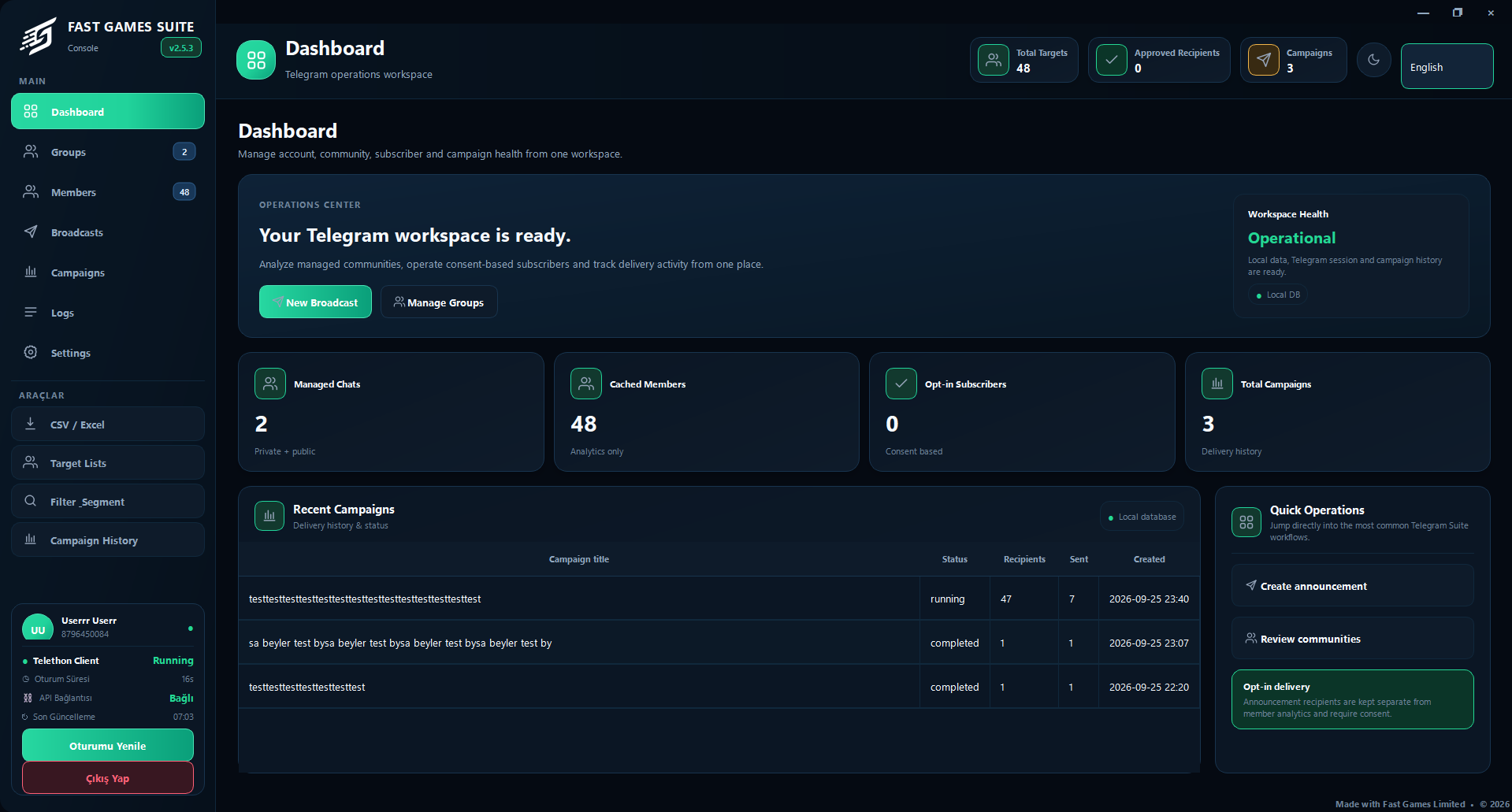The height and width of the screenshot is (812, 1512).
Task: Start a New Broadcast
Action: tap(315, 302)
